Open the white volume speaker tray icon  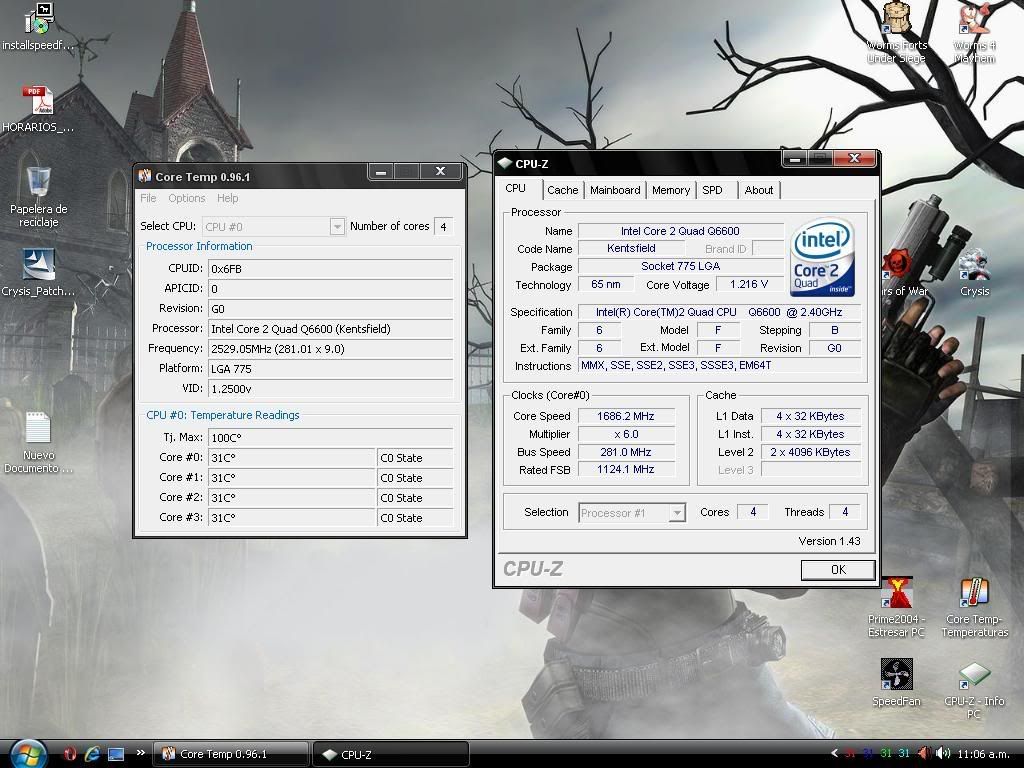(x=942, y=754)
